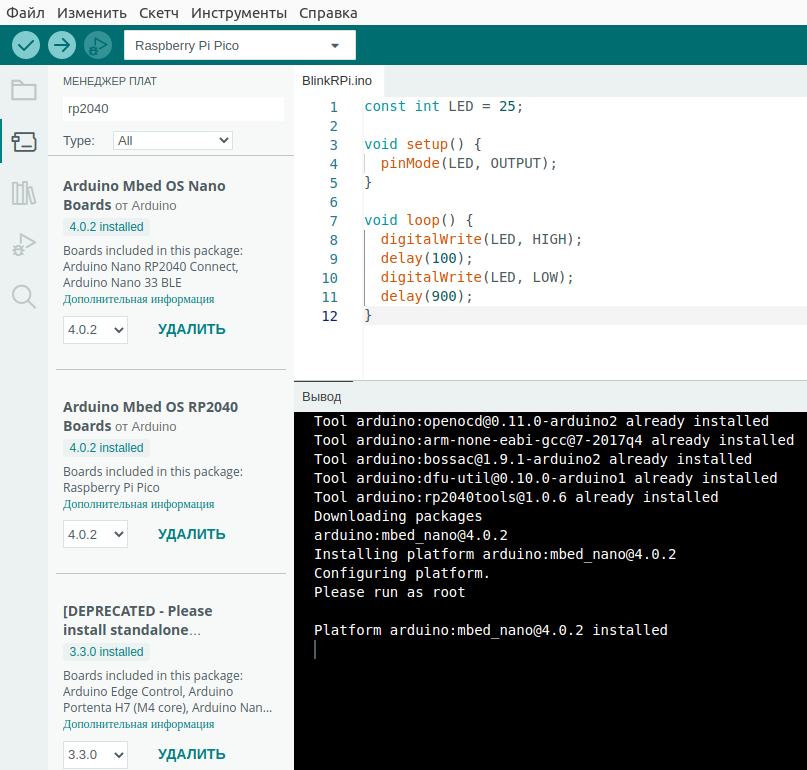Start debugging with the debug toolbar button

tap(98, 45)
